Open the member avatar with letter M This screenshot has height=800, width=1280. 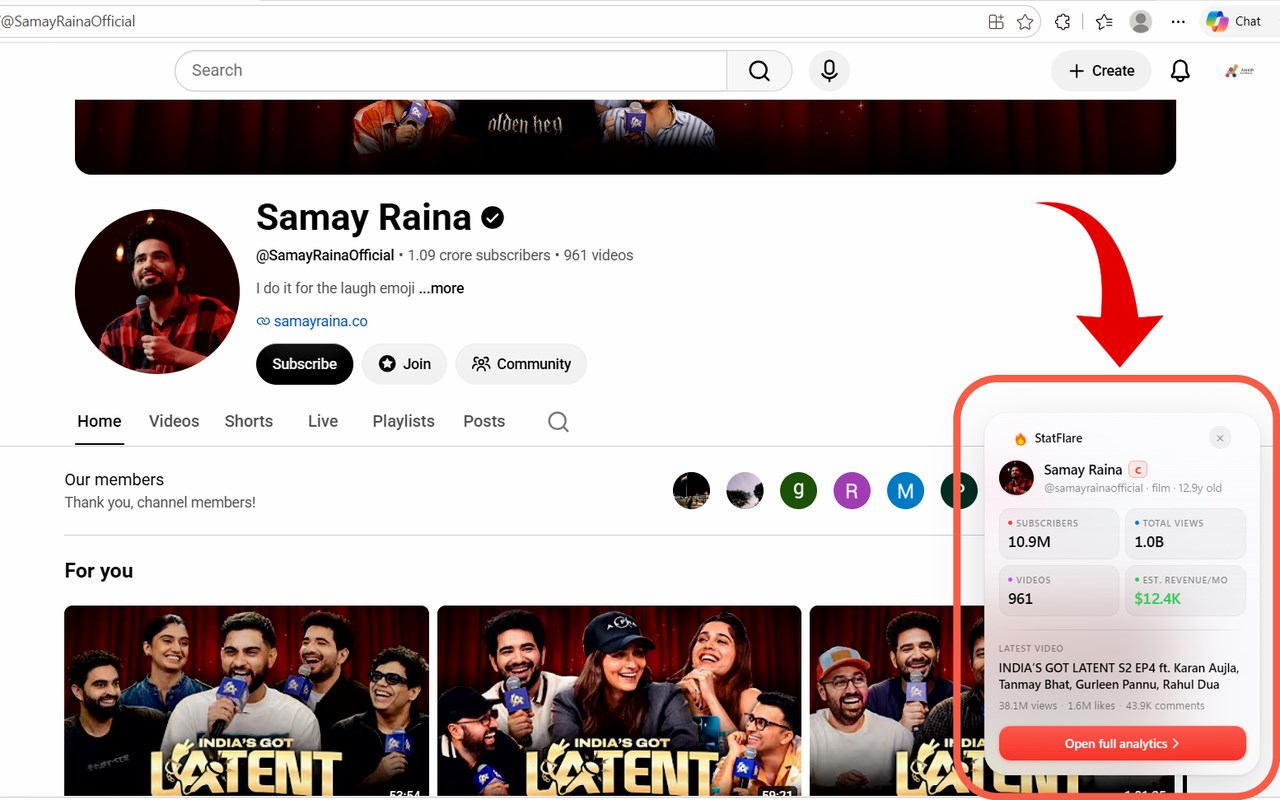(x=905, y=491)
